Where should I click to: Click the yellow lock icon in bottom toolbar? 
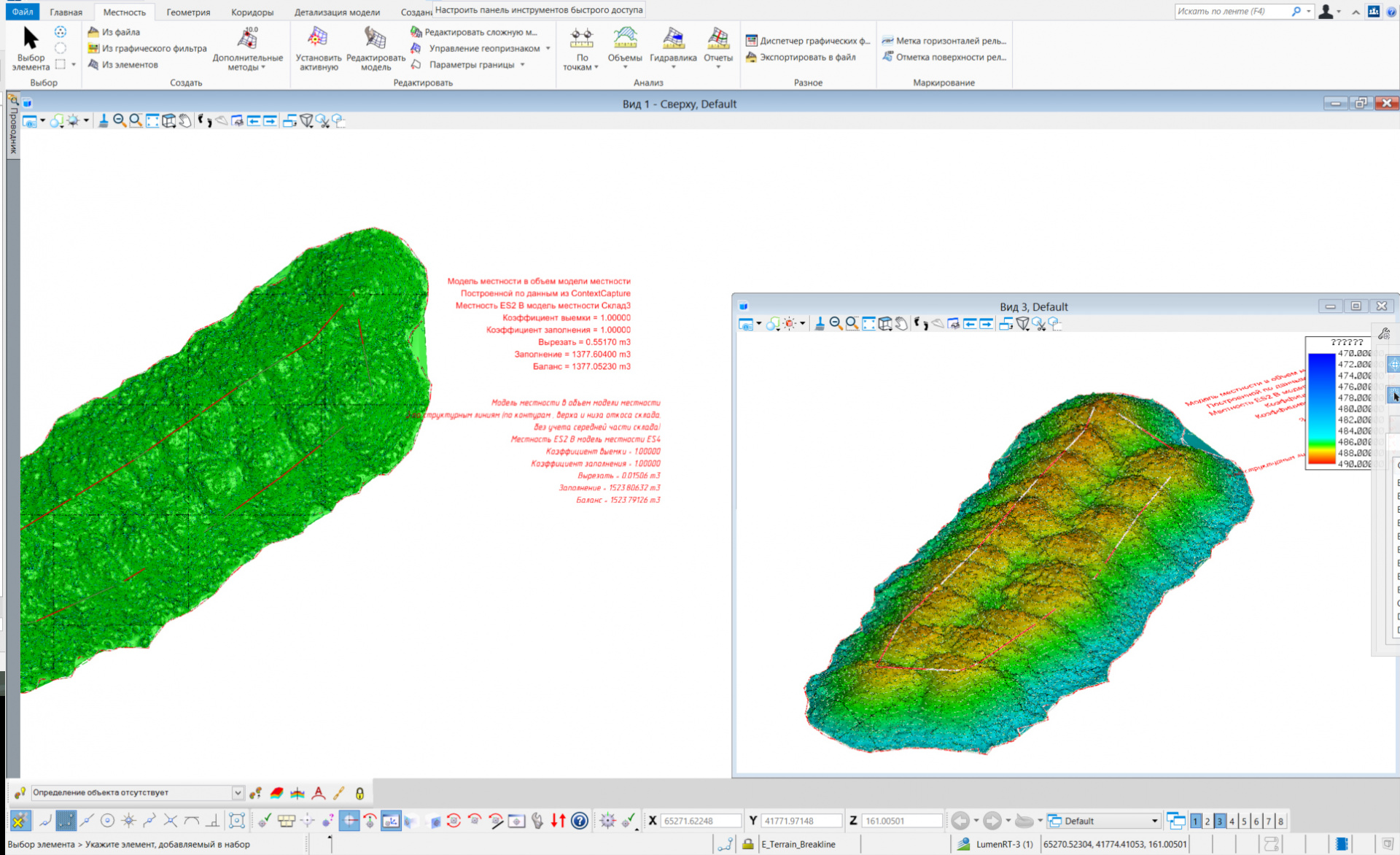click(x=359, y=793)
